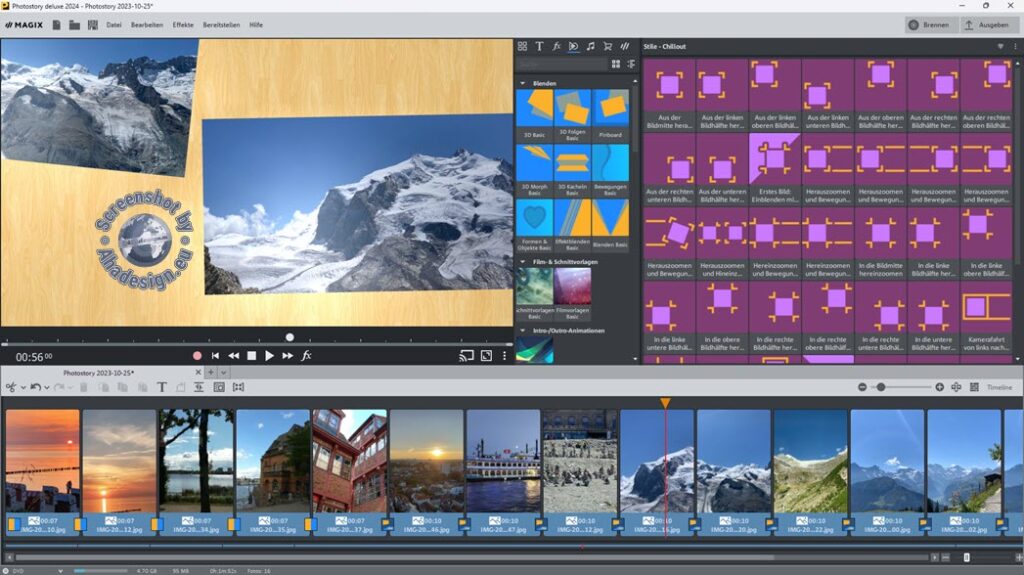1024x575 pixels.
Task: Collapse the Film- & Schnittvorlagen category
Action: tap(522, 262)
